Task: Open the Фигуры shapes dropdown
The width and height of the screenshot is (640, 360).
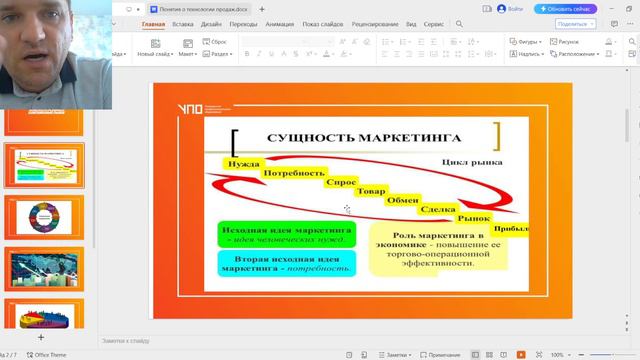Action: [525, 42]
